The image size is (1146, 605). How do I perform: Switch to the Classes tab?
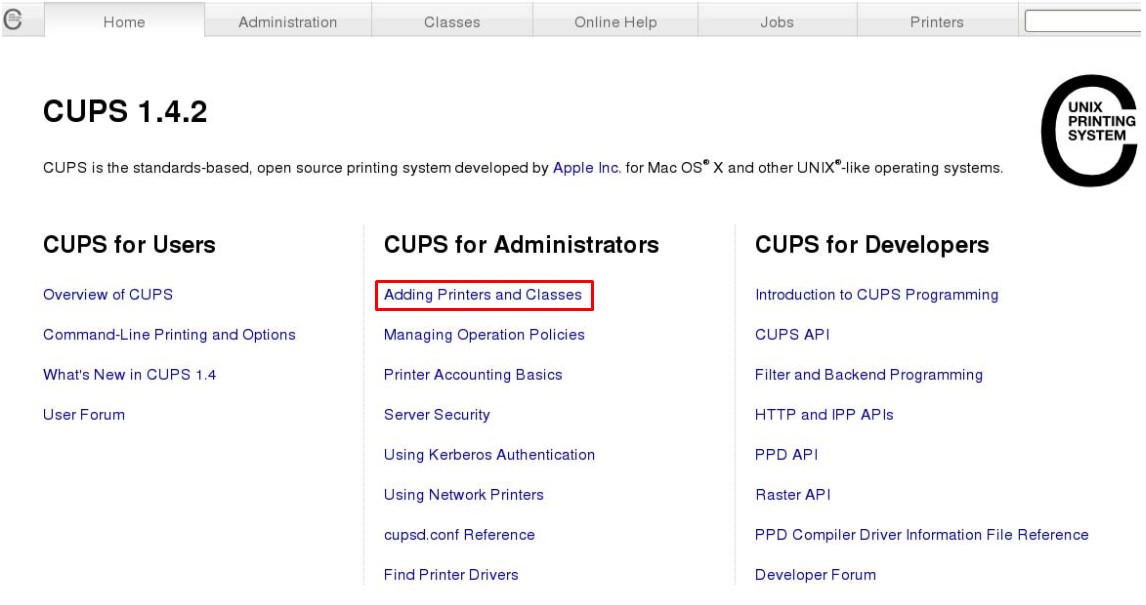(452, 22)
